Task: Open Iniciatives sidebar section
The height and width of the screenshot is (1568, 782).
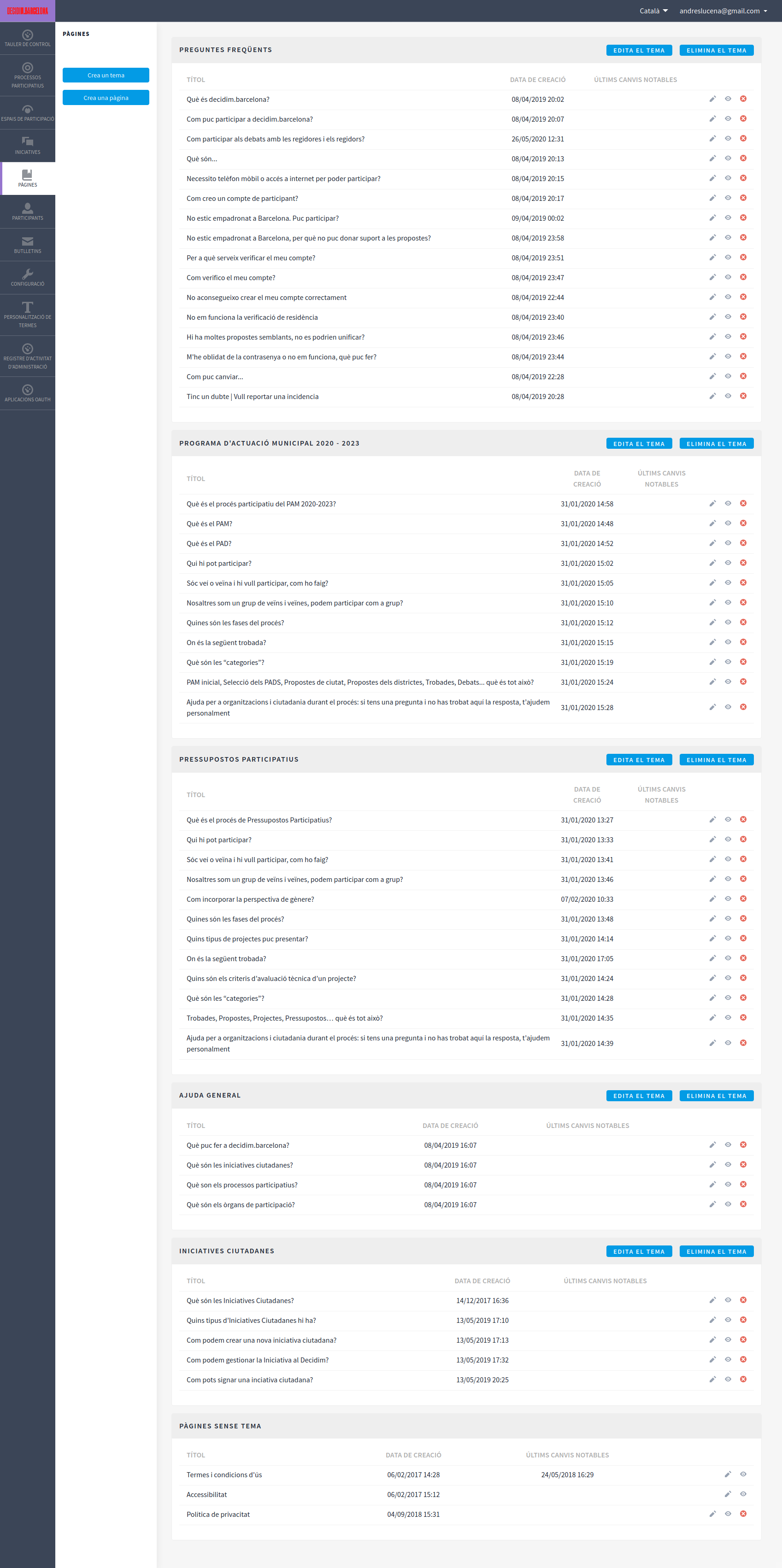Action: click(x=27, y=146)
